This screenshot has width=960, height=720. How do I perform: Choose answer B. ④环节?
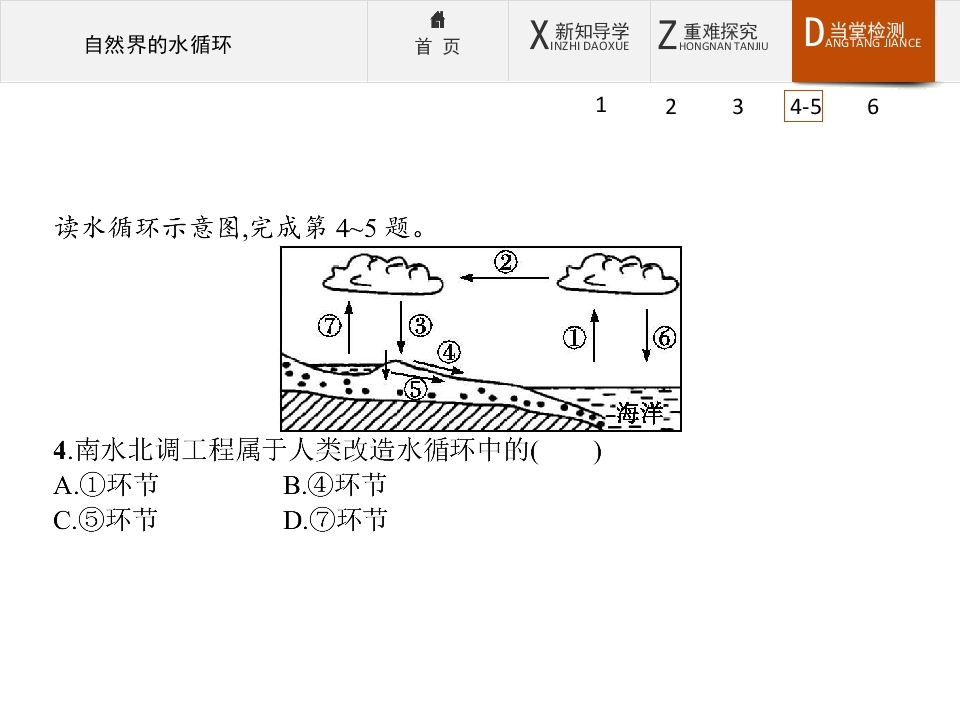335,486
